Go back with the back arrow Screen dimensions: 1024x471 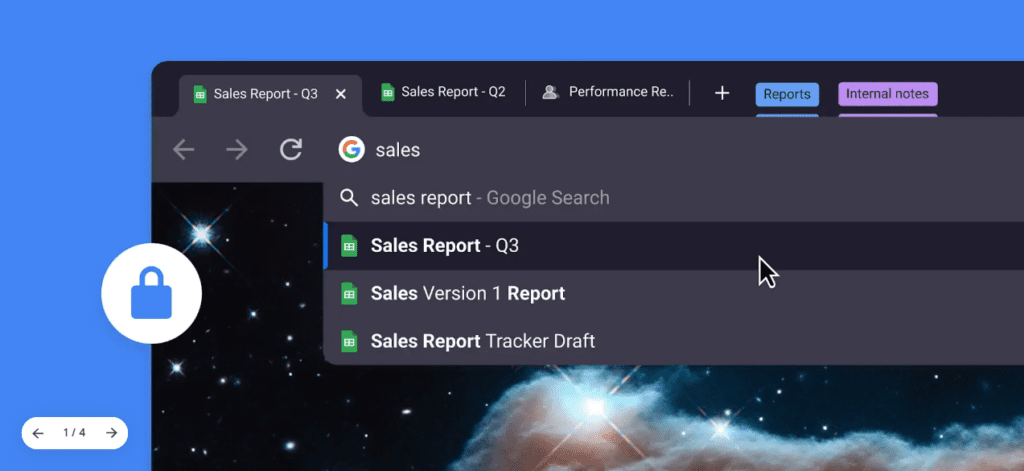[184, 150]
